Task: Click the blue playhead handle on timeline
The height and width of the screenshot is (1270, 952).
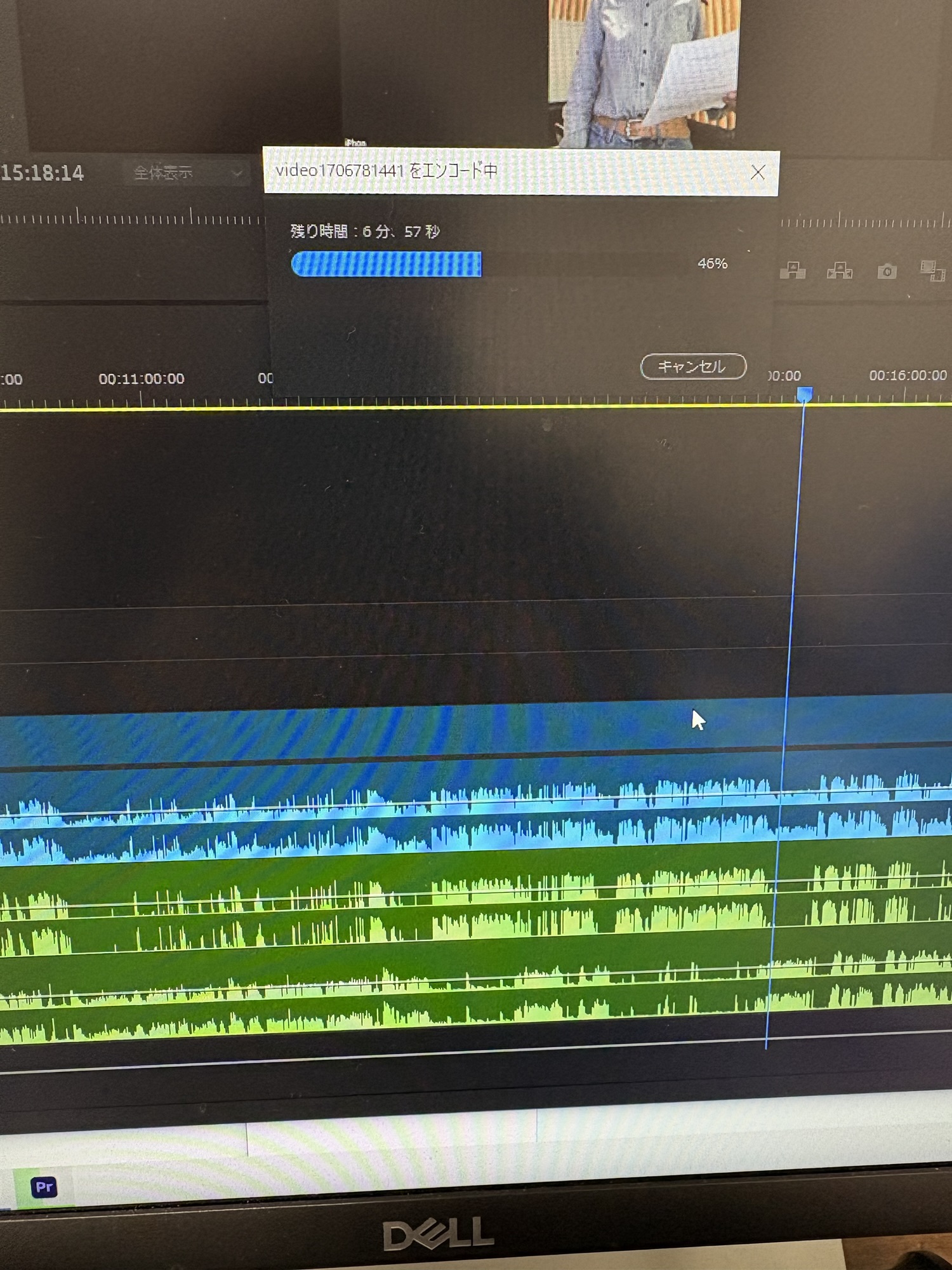Action: 804,394
